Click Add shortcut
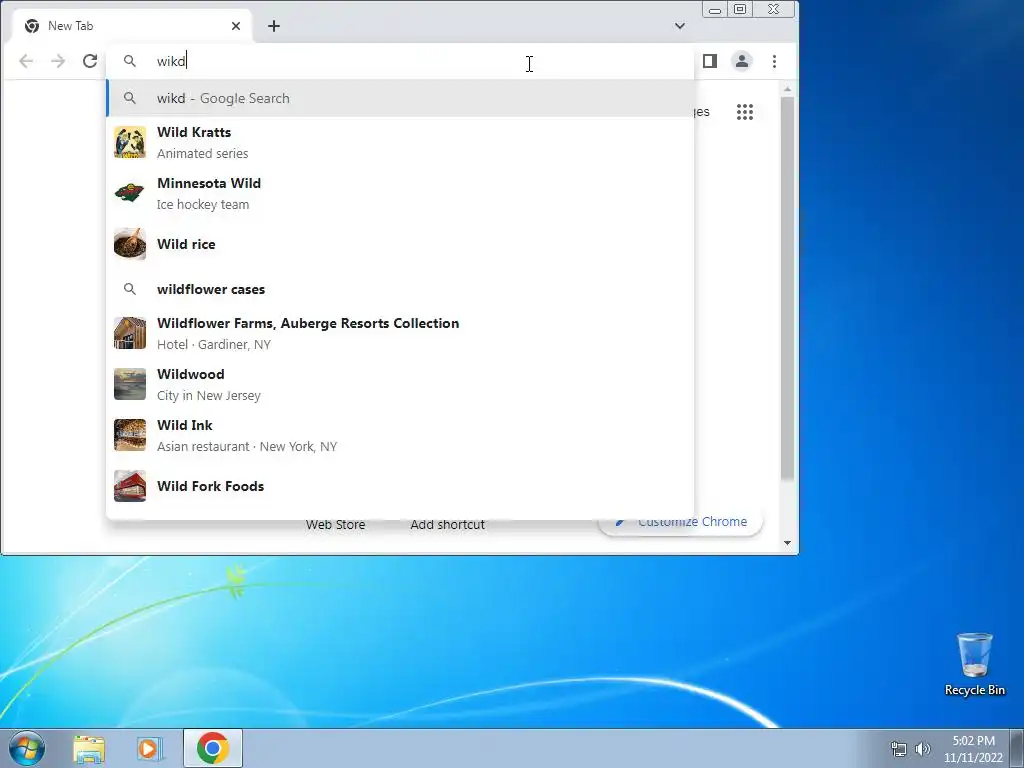1024x768 pixels. pyautogui.click(x=447, y=524)
